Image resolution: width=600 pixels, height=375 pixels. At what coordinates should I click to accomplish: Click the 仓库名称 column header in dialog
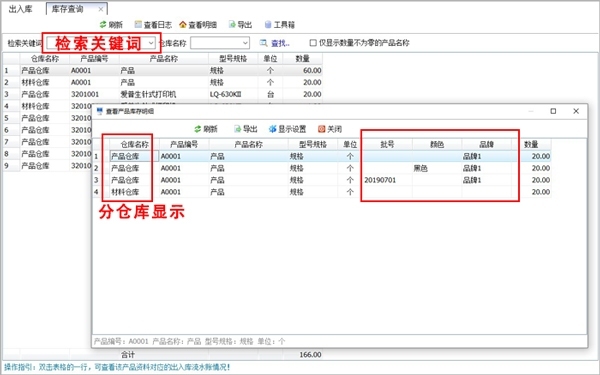tap(134, 145)
